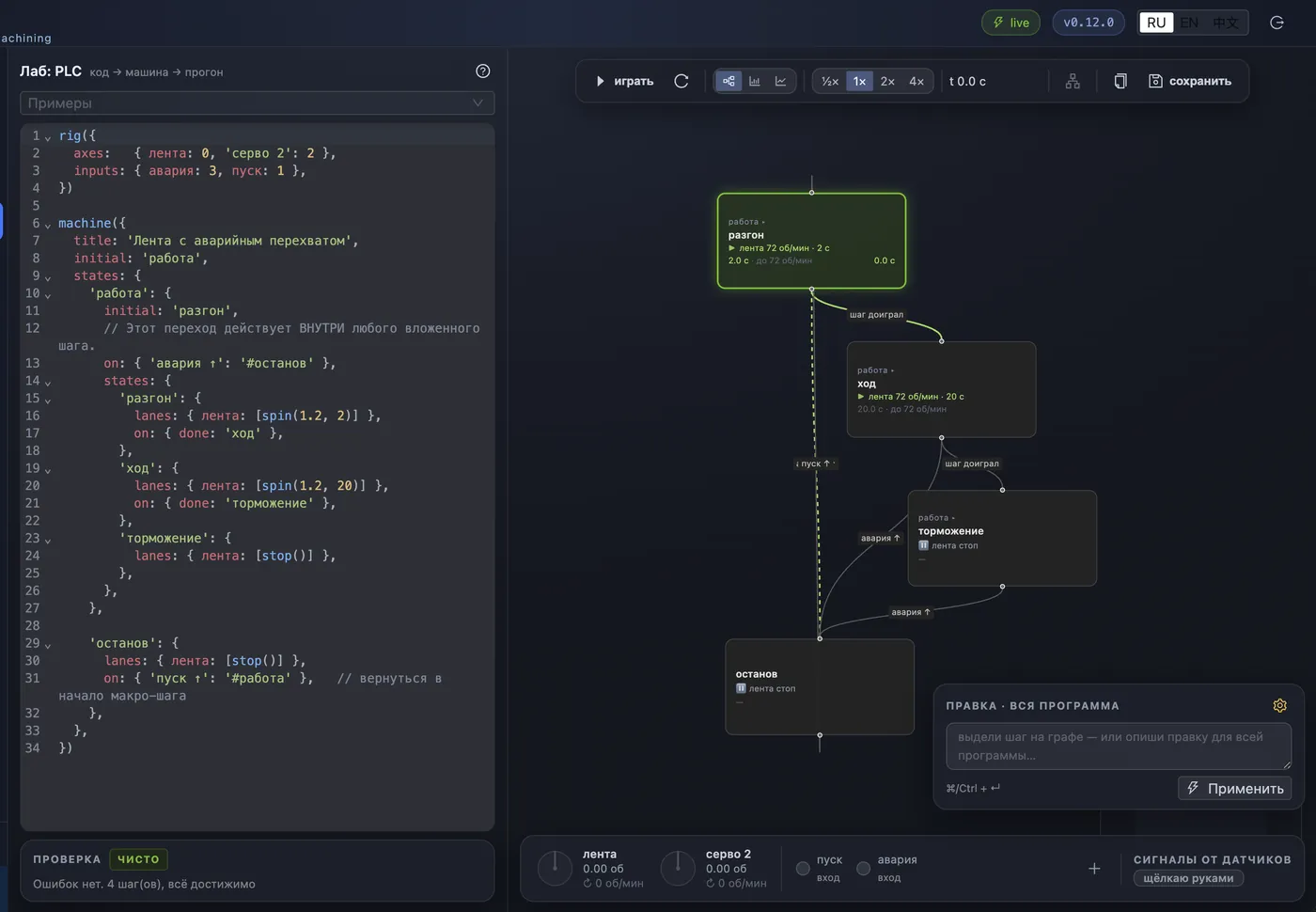Collapse code fold at line 14 states

coord(48,383)
